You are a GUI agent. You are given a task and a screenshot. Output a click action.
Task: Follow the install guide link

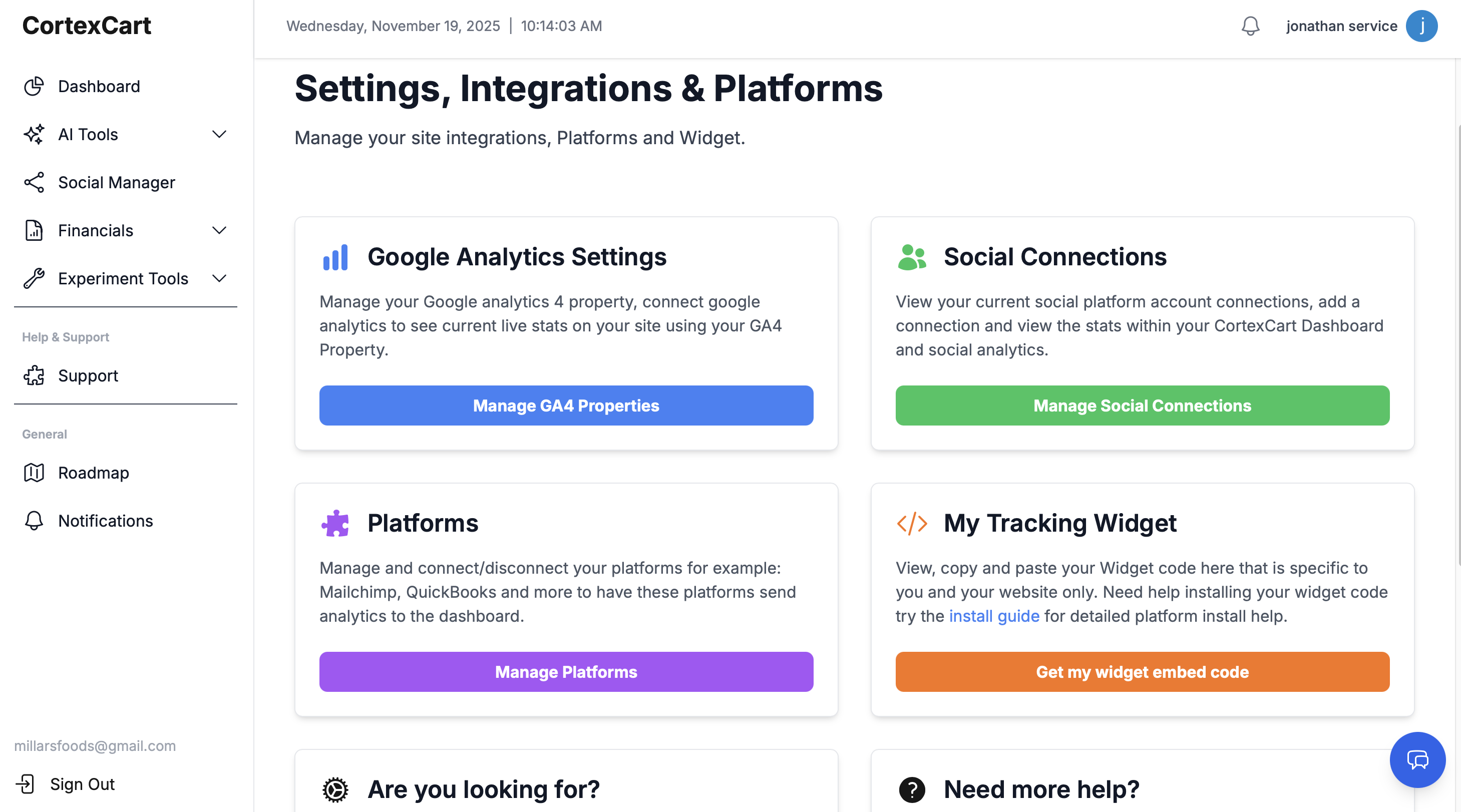[x=994, y=616]
